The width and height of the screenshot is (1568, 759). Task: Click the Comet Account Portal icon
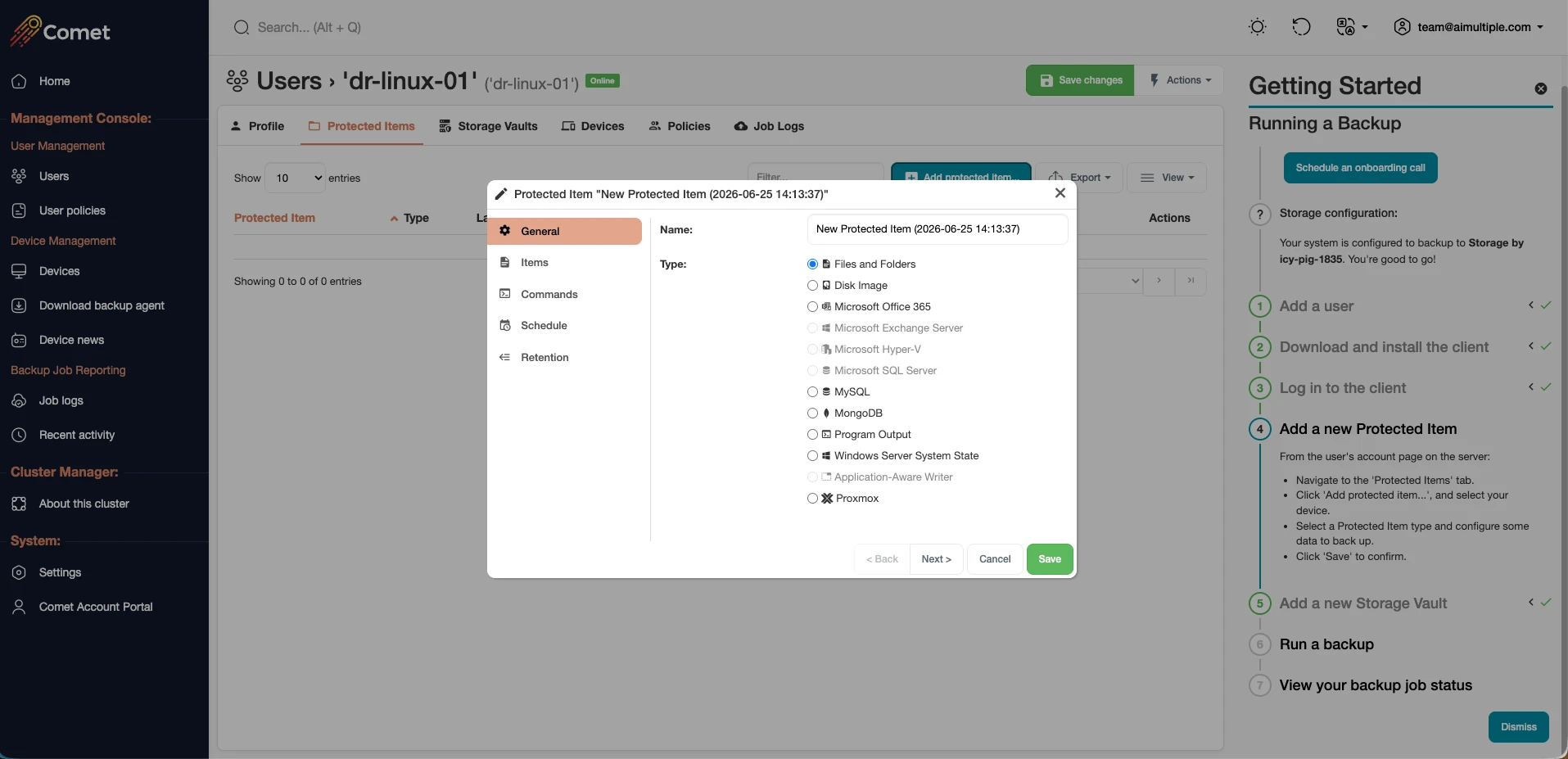coord(19,607)
